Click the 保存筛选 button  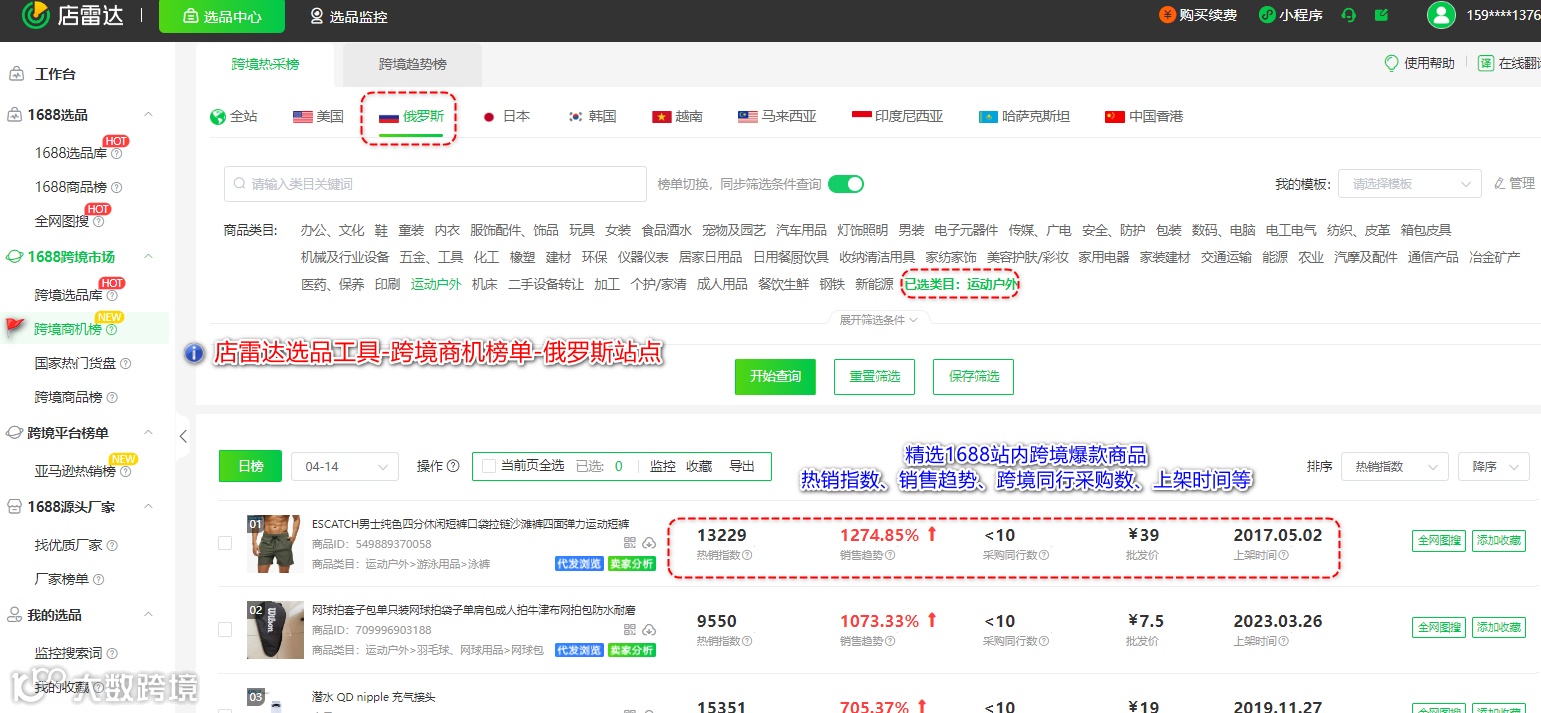[x=974, y=377]
